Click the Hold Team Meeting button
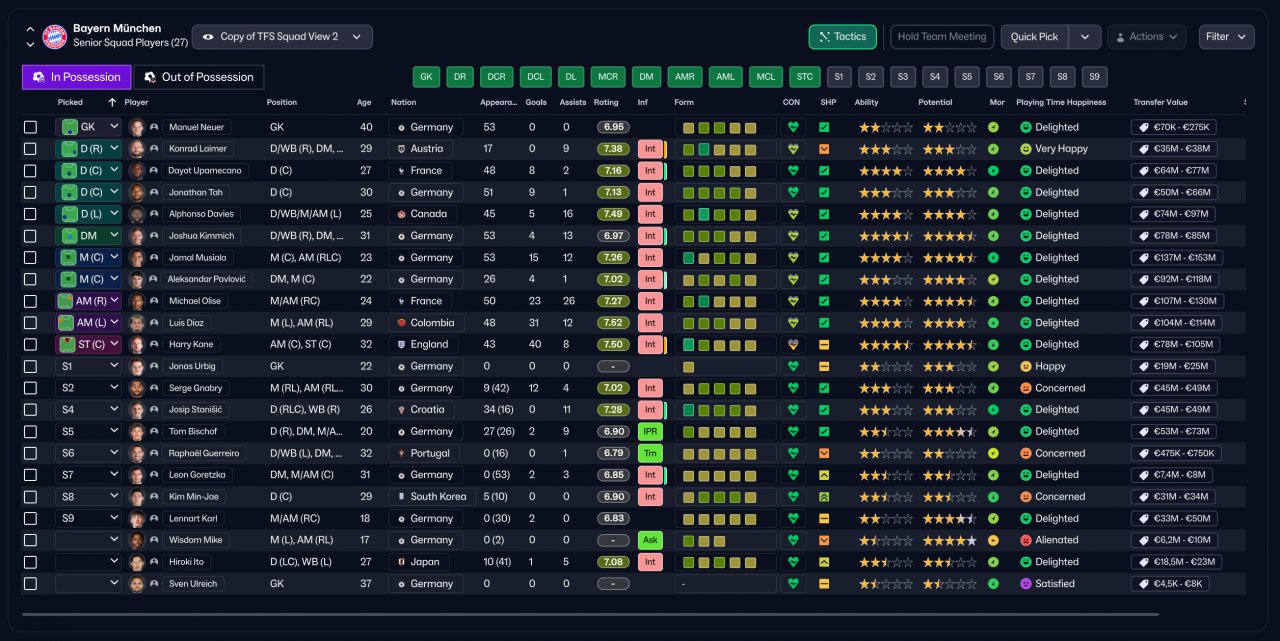Image resolution: width=1280 pixels, height=641 pixels. 942,37
